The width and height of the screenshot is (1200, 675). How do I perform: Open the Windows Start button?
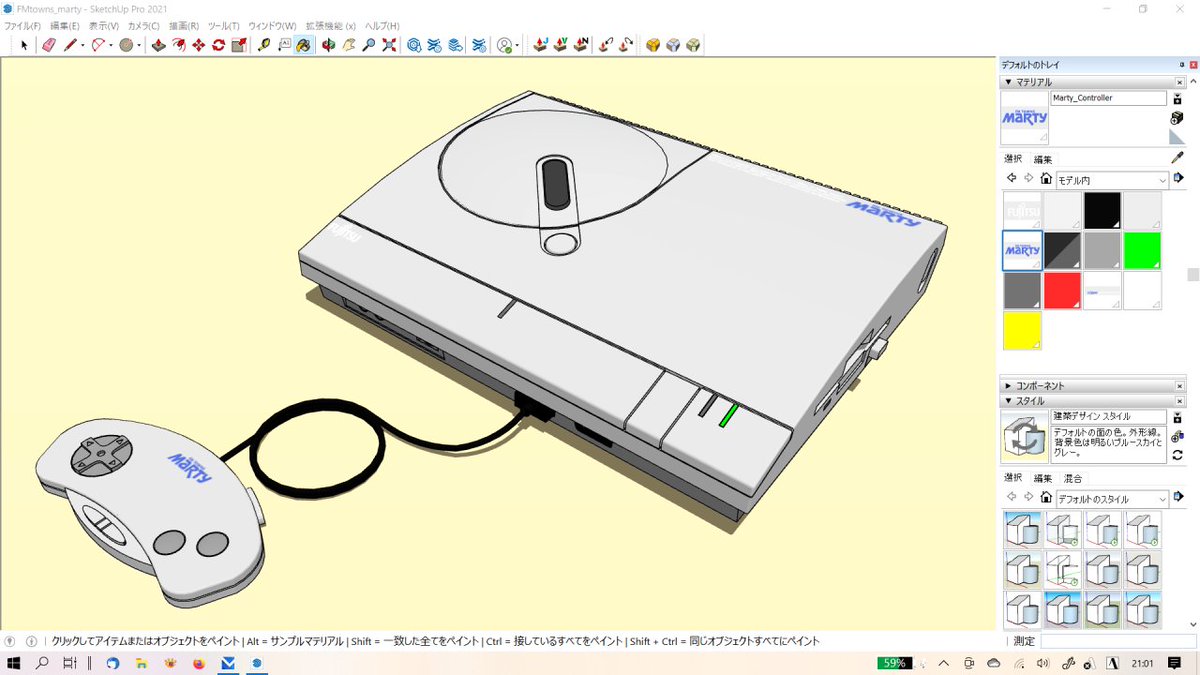14,663
